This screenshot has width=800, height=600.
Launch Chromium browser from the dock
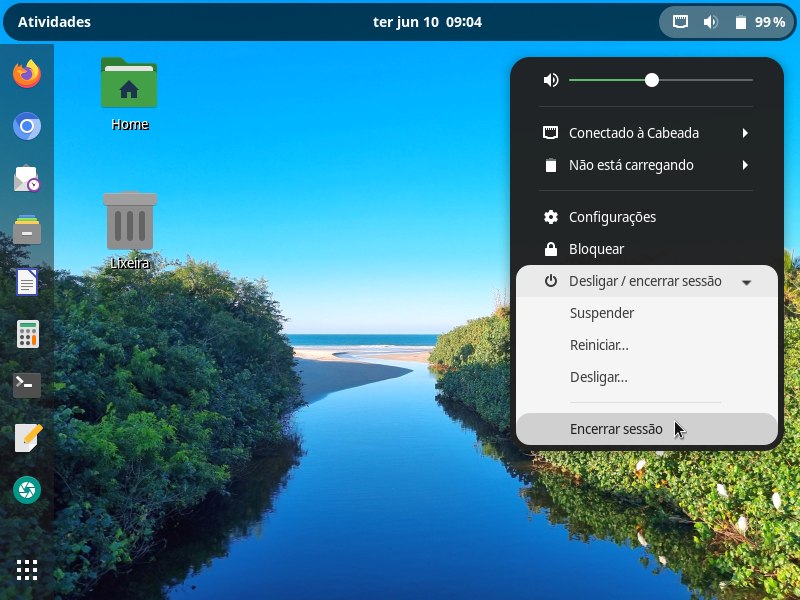27,126
